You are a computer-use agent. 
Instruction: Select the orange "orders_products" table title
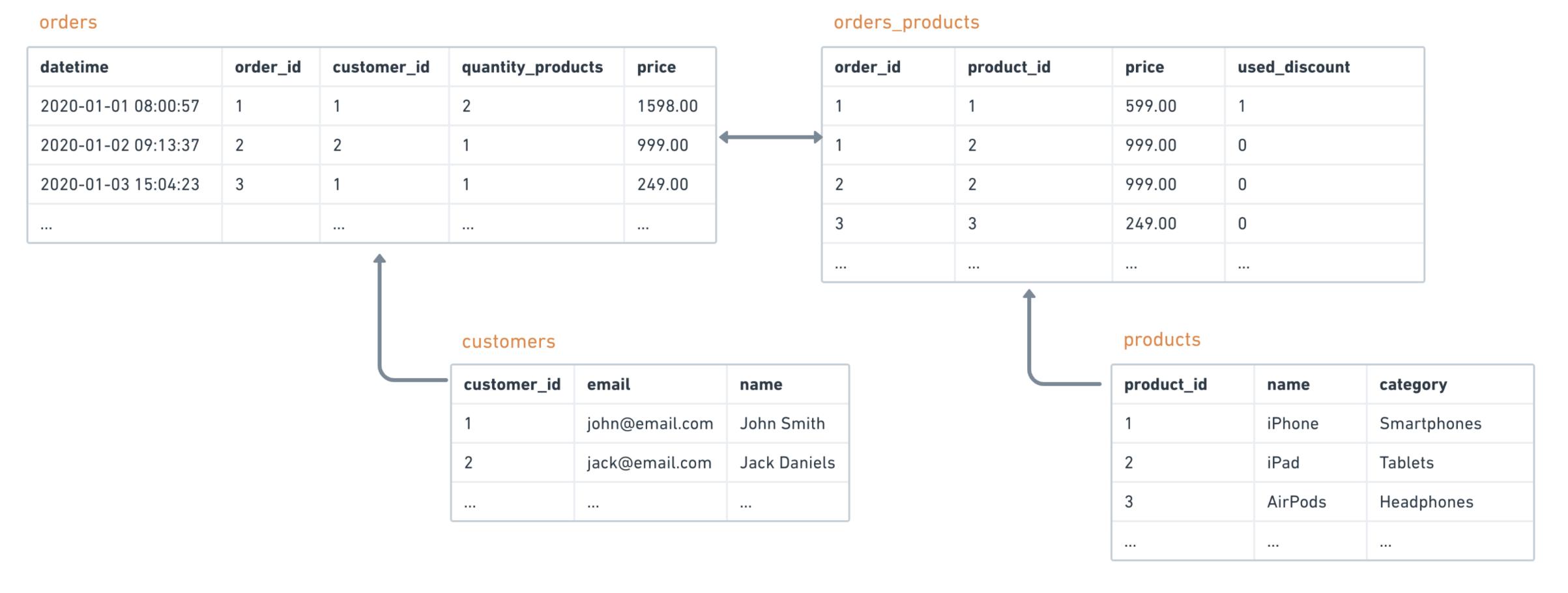(x=906, y=23)
